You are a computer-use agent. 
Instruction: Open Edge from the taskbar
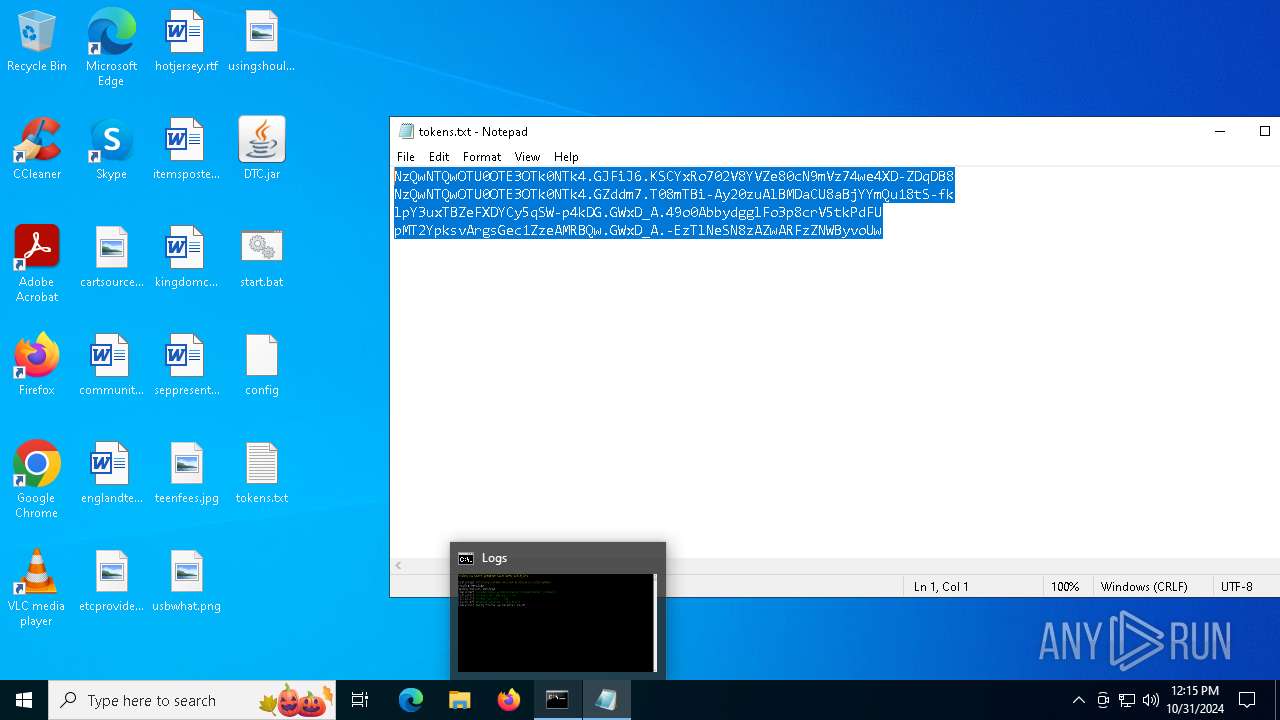411,700
